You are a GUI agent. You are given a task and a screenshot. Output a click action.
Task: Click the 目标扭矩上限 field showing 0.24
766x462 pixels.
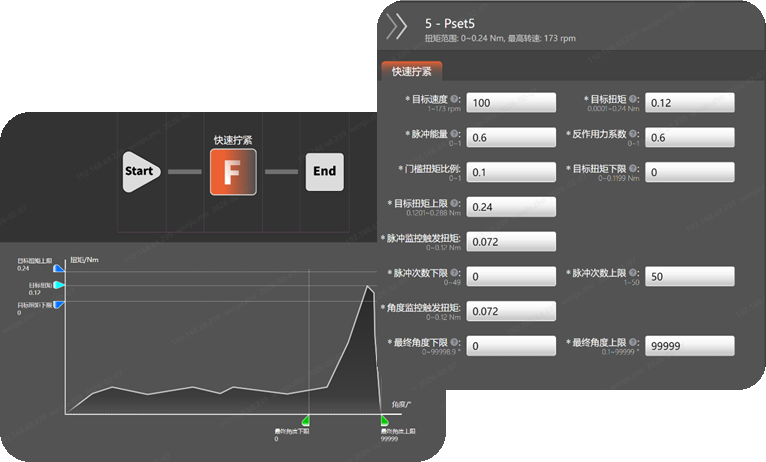click(x=511, y=207)
